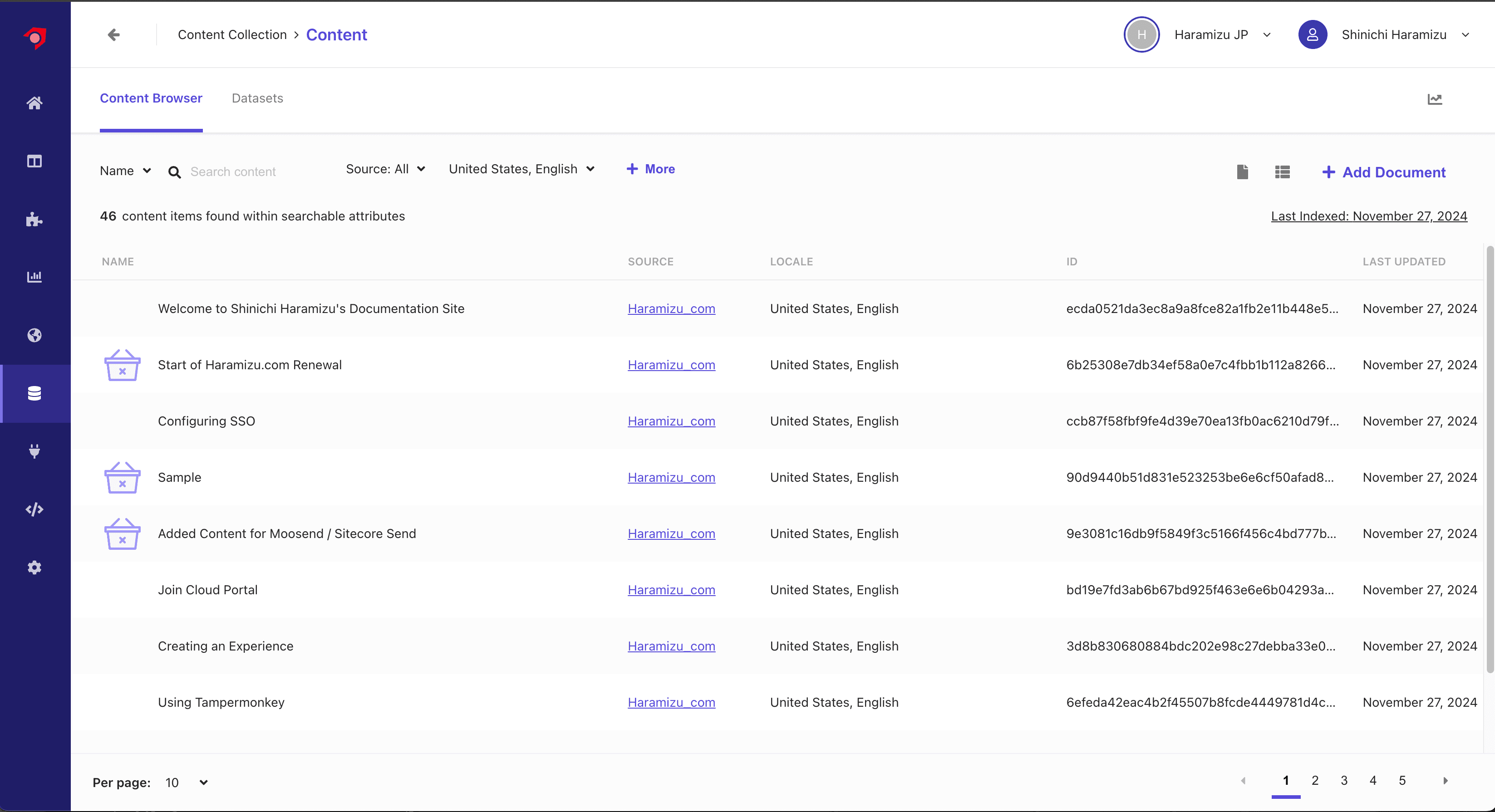
Task: Click the vertical scrollbar on the right
Action: 1489,458
